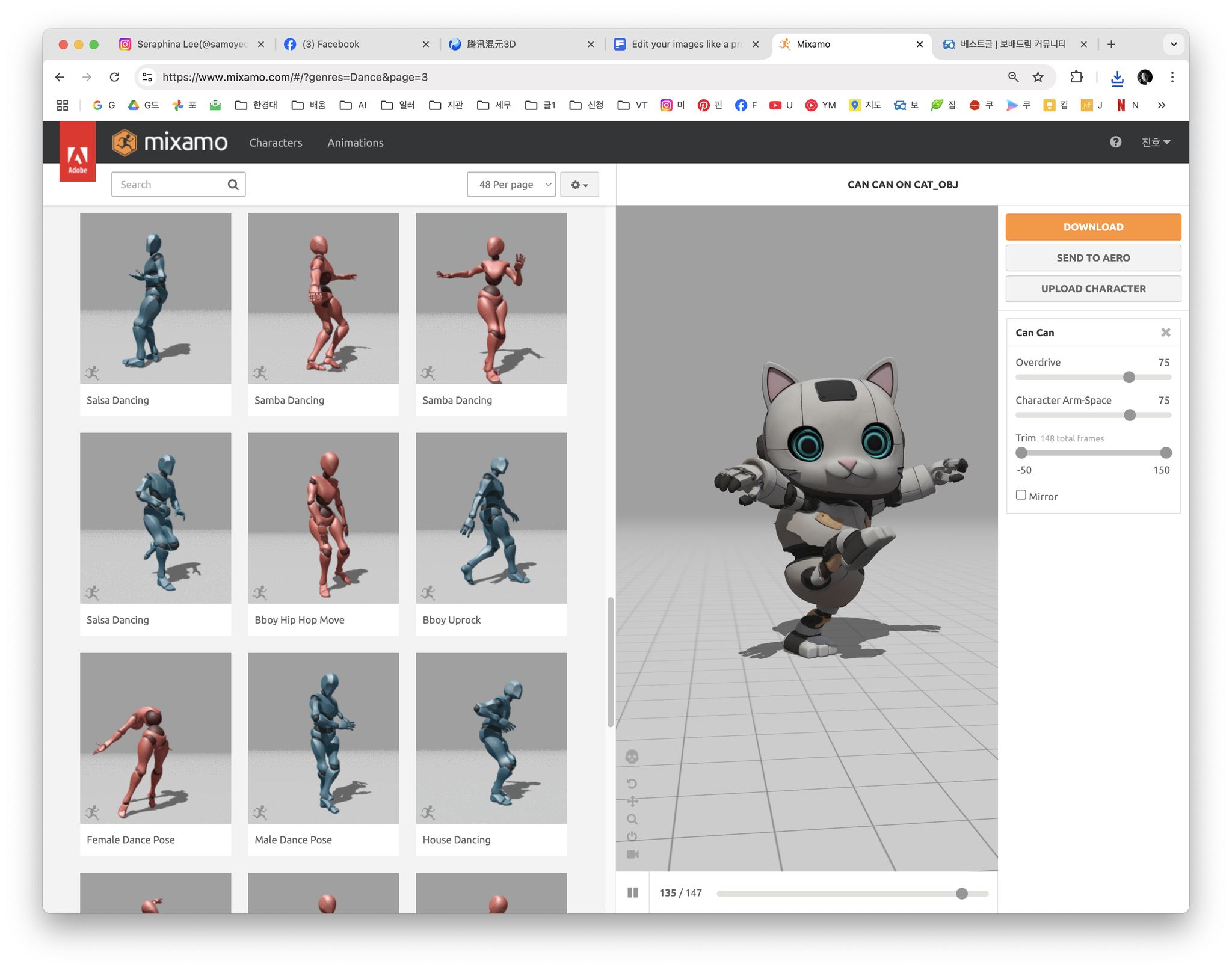Click the Adobe logo badge
Image resolution: width=1232 pixels, height=970 pixels.
pos(78,152)
